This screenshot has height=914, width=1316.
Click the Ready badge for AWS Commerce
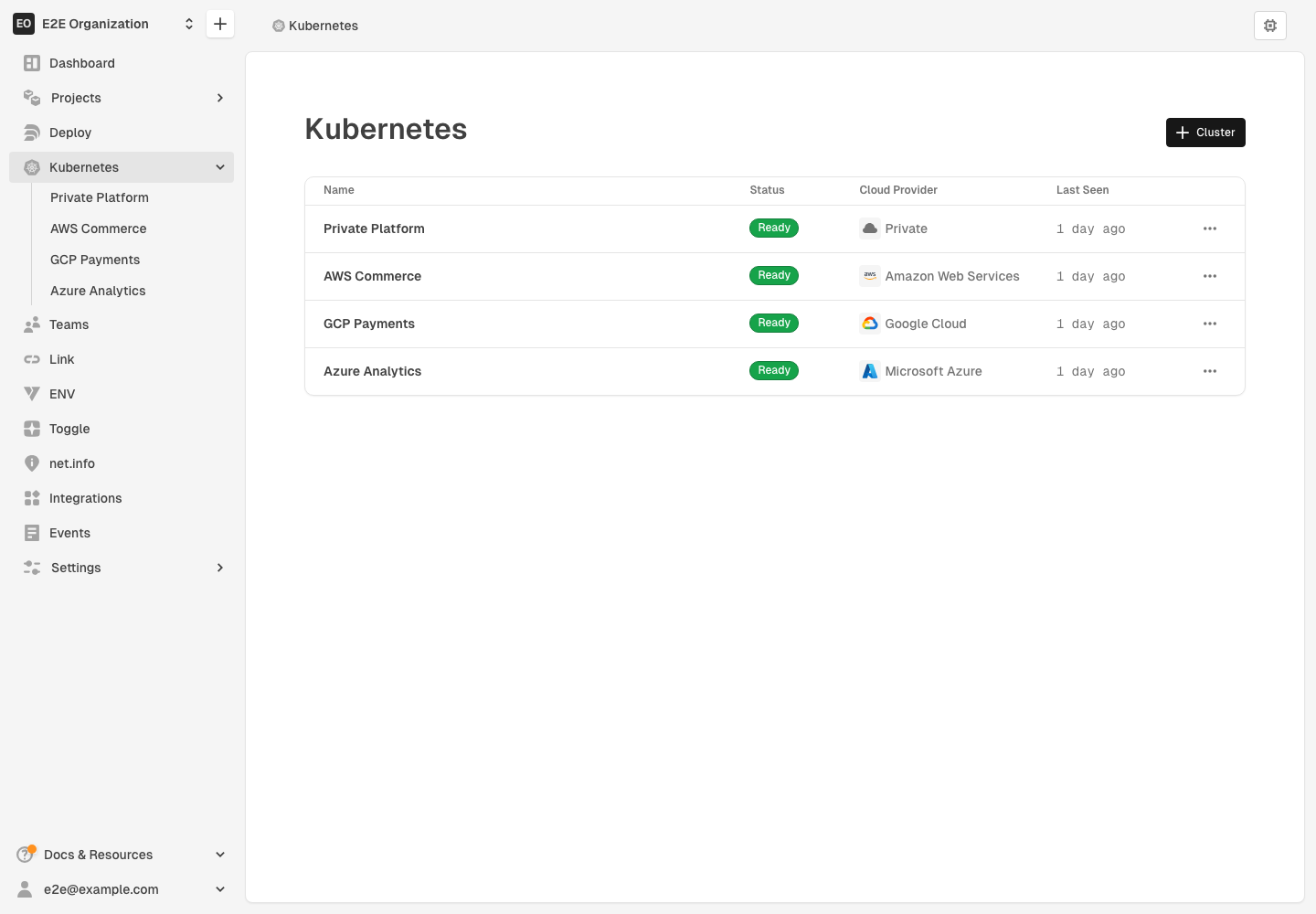774,275
